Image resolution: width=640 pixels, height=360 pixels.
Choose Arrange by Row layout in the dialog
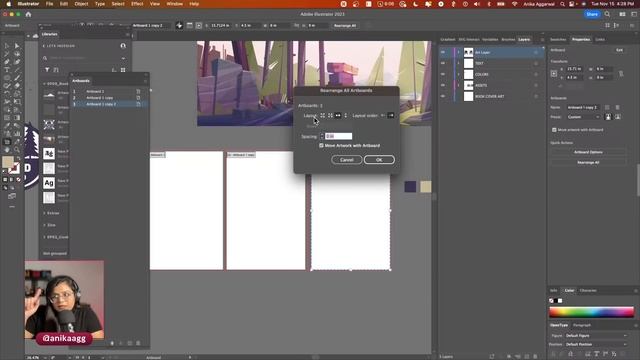tap(338, 116)
